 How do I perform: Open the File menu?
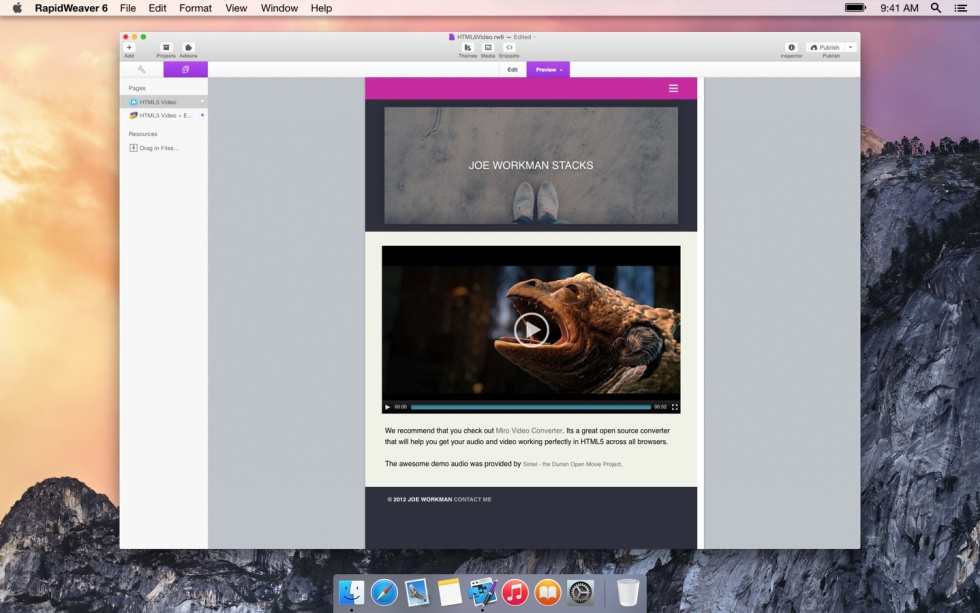point(128,8)
